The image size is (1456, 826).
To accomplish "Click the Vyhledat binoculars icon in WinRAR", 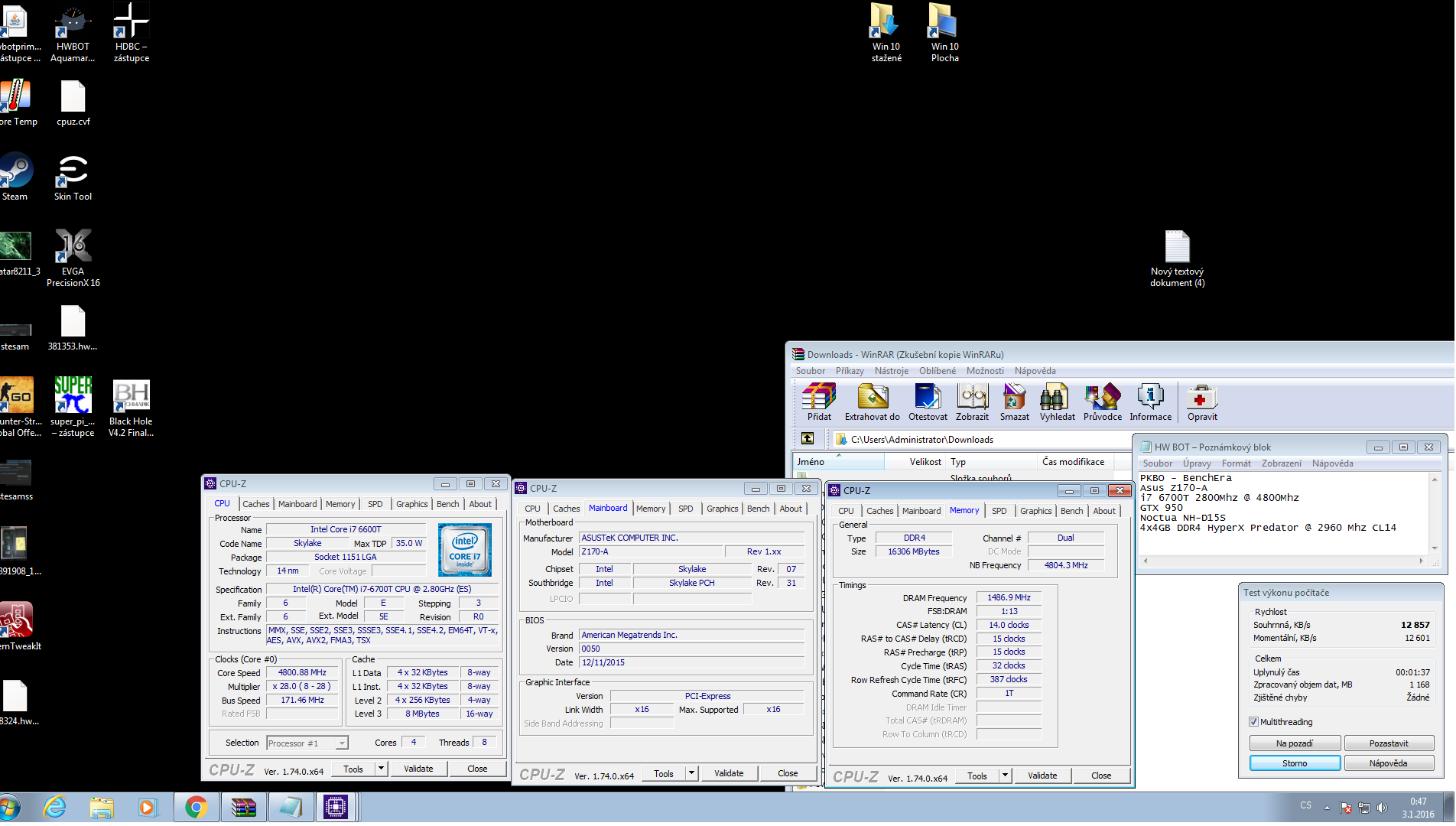I will point(1057,402).
